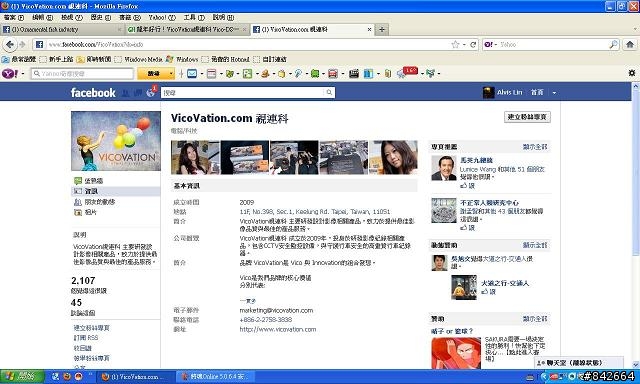Open Yahoo! logo dropdown arrow on toolbar
Image resolution: width=640 pixels, height=384 pixels.
22,74
